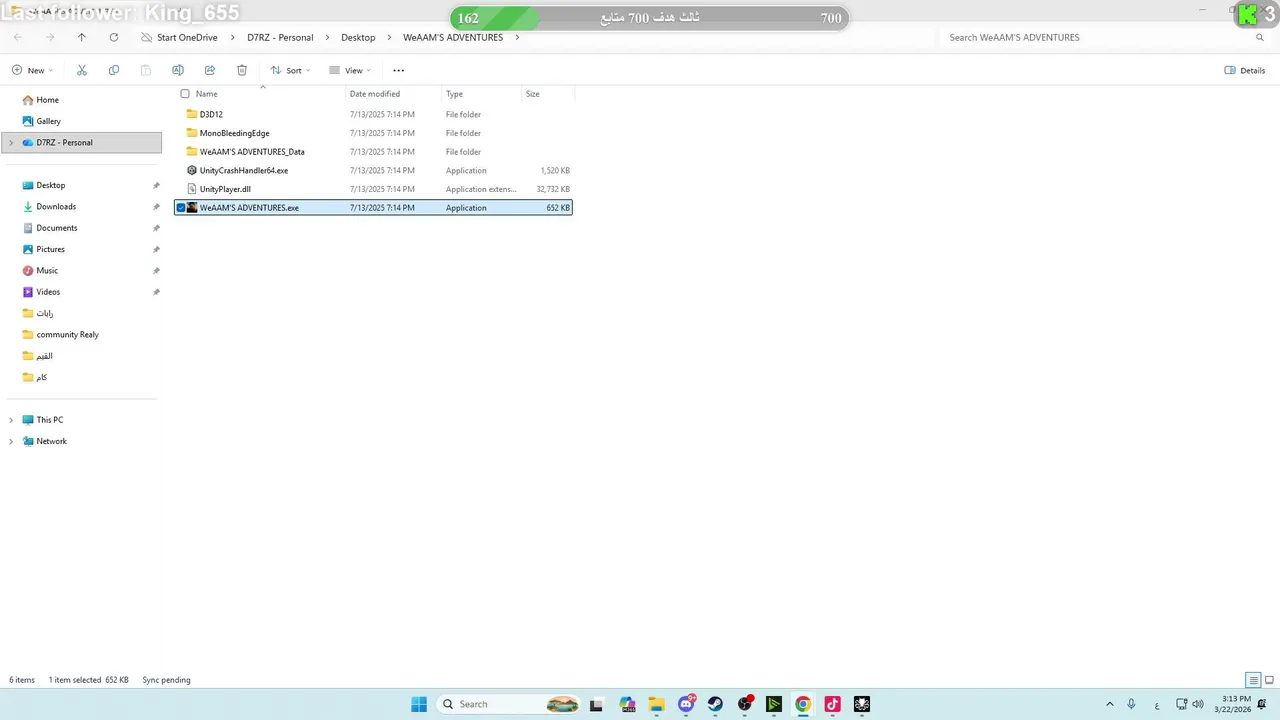Click the Start OneDrive breadcrumb
The image size is (1280, 720).
click(187, 37)
